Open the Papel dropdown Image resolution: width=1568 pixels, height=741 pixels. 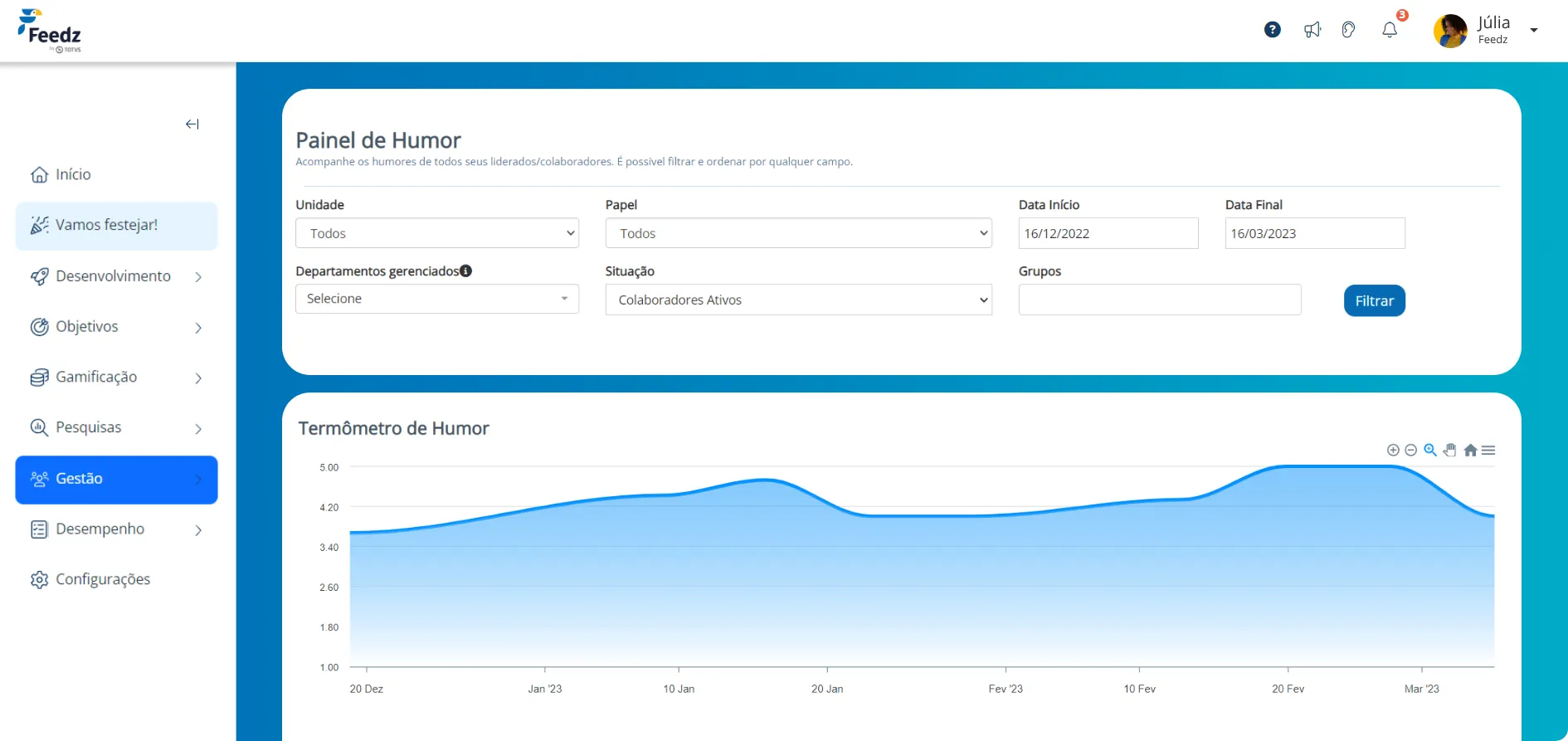tap(799, 233)
